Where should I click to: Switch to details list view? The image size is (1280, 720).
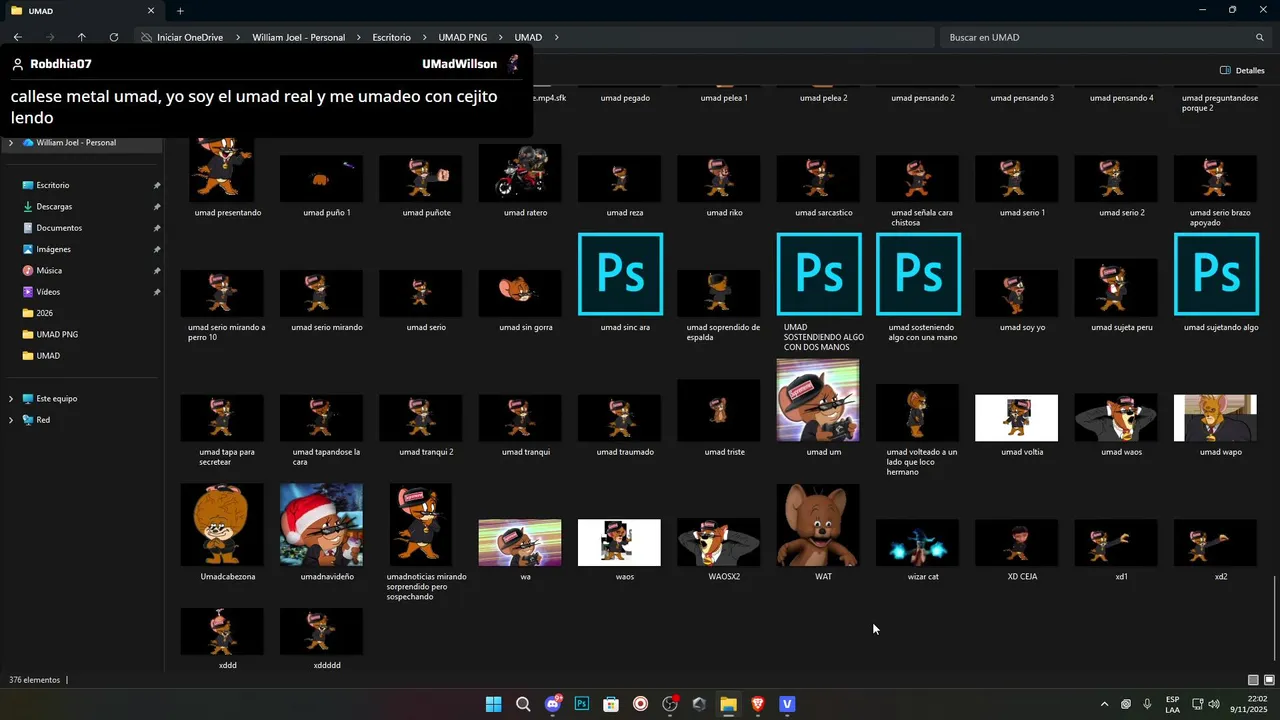coord(1253,680)
